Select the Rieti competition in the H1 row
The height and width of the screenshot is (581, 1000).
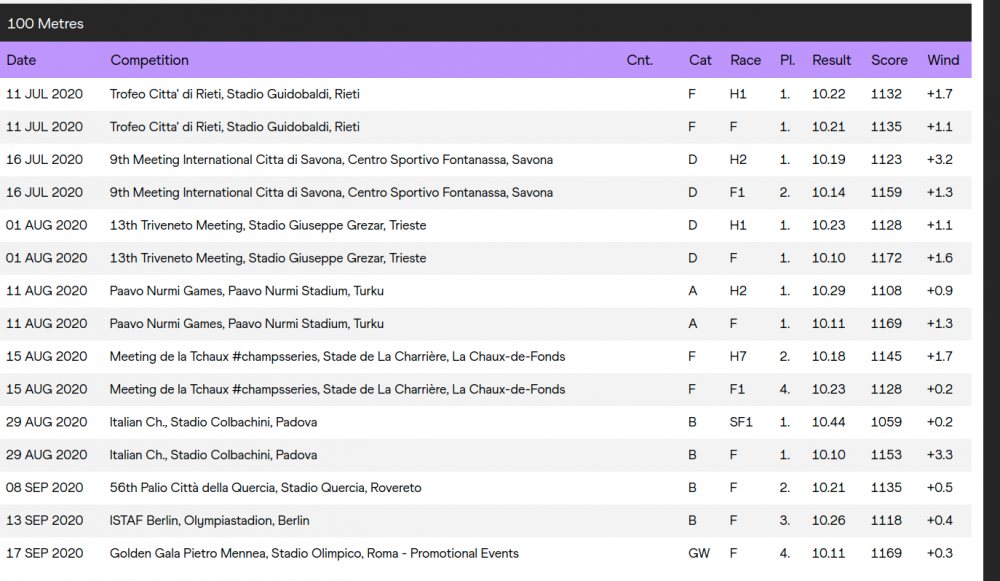(235, 94)
